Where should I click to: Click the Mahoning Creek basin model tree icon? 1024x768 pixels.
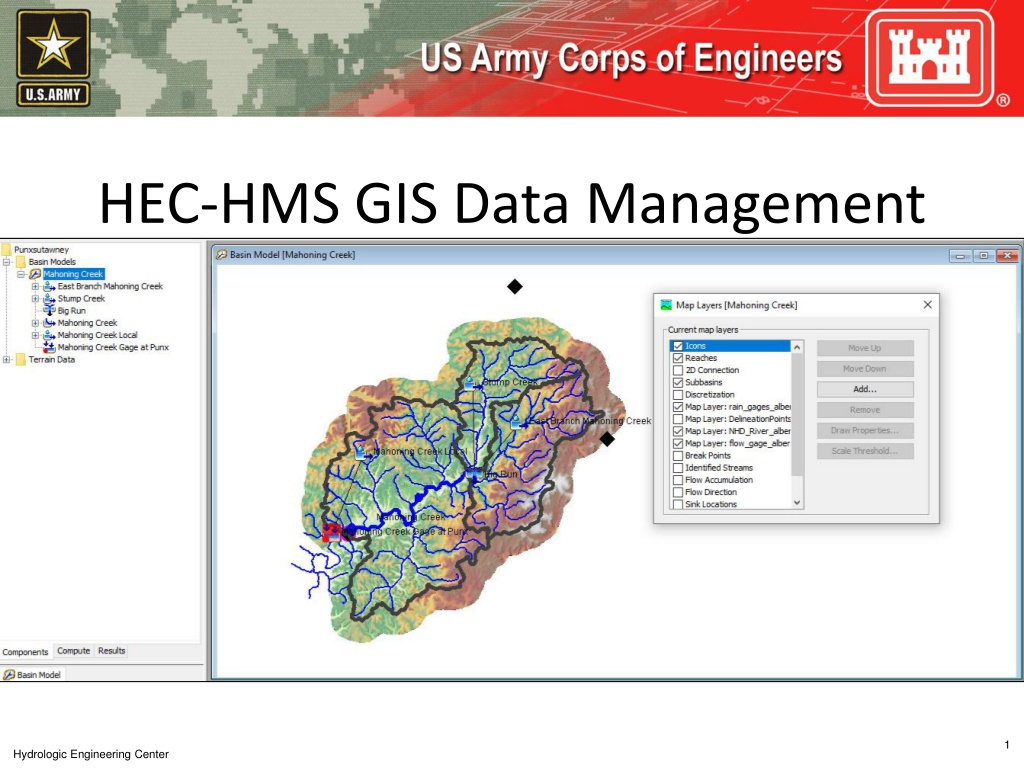(x=35, y=274)
